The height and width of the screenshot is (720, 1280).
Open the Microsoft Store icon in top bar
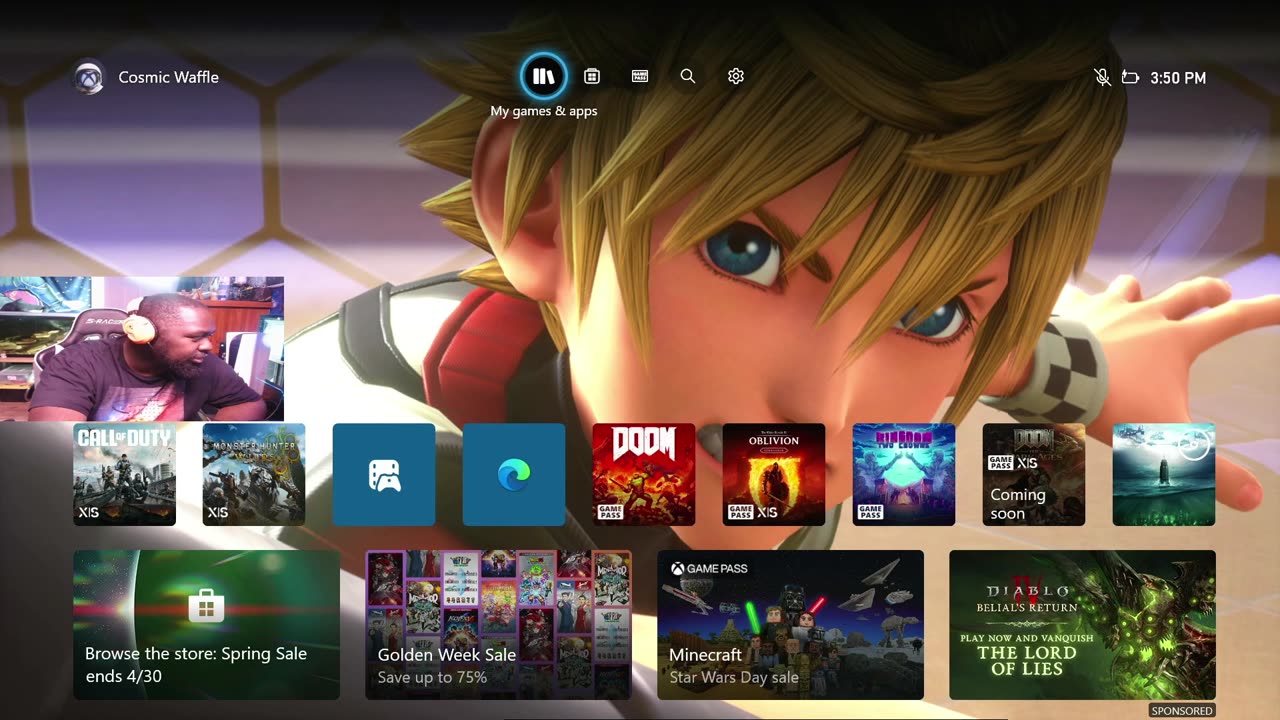[x=592, y=76]
